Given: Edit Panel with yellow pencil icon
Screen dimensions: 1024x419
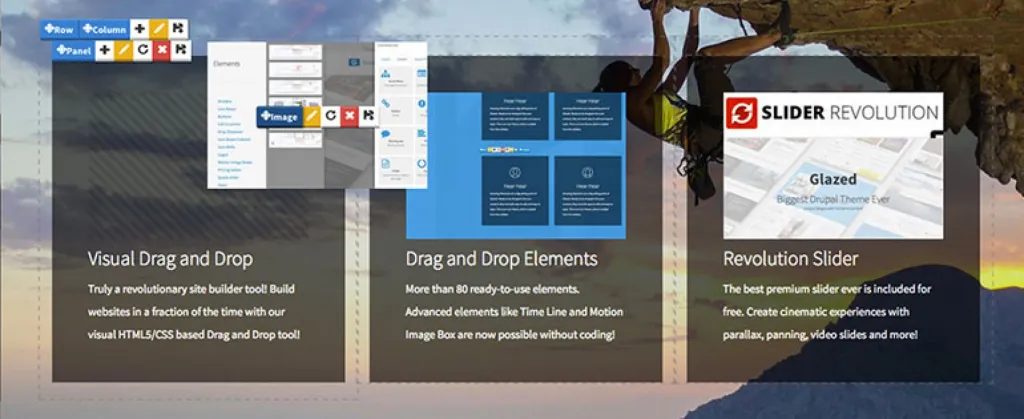Looking at the screenshot, I should pyautogui.click(x=124, y=50).
